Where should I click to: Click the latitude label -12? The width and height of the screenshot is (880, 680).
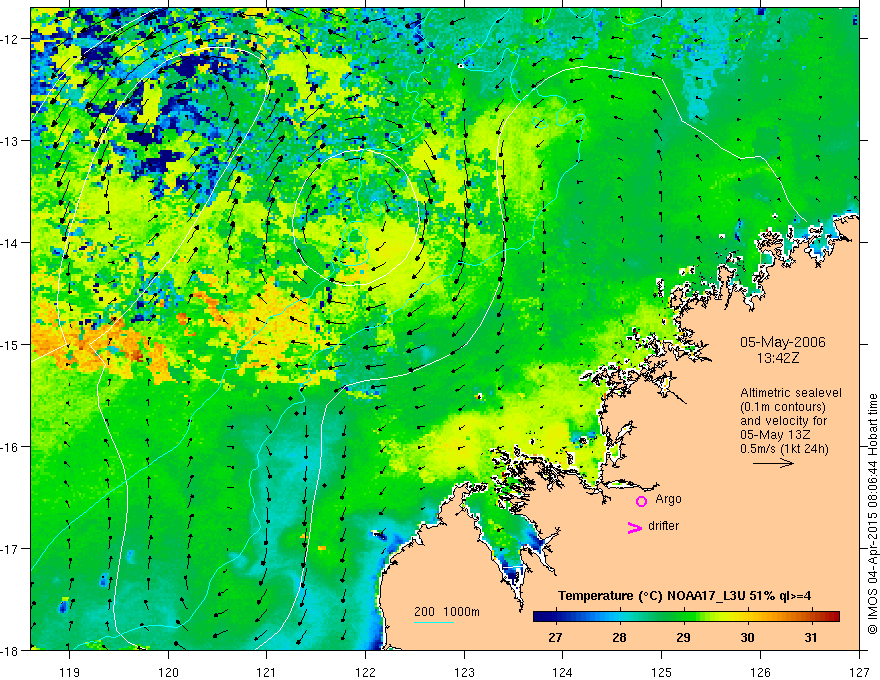[x=11, y=39]
